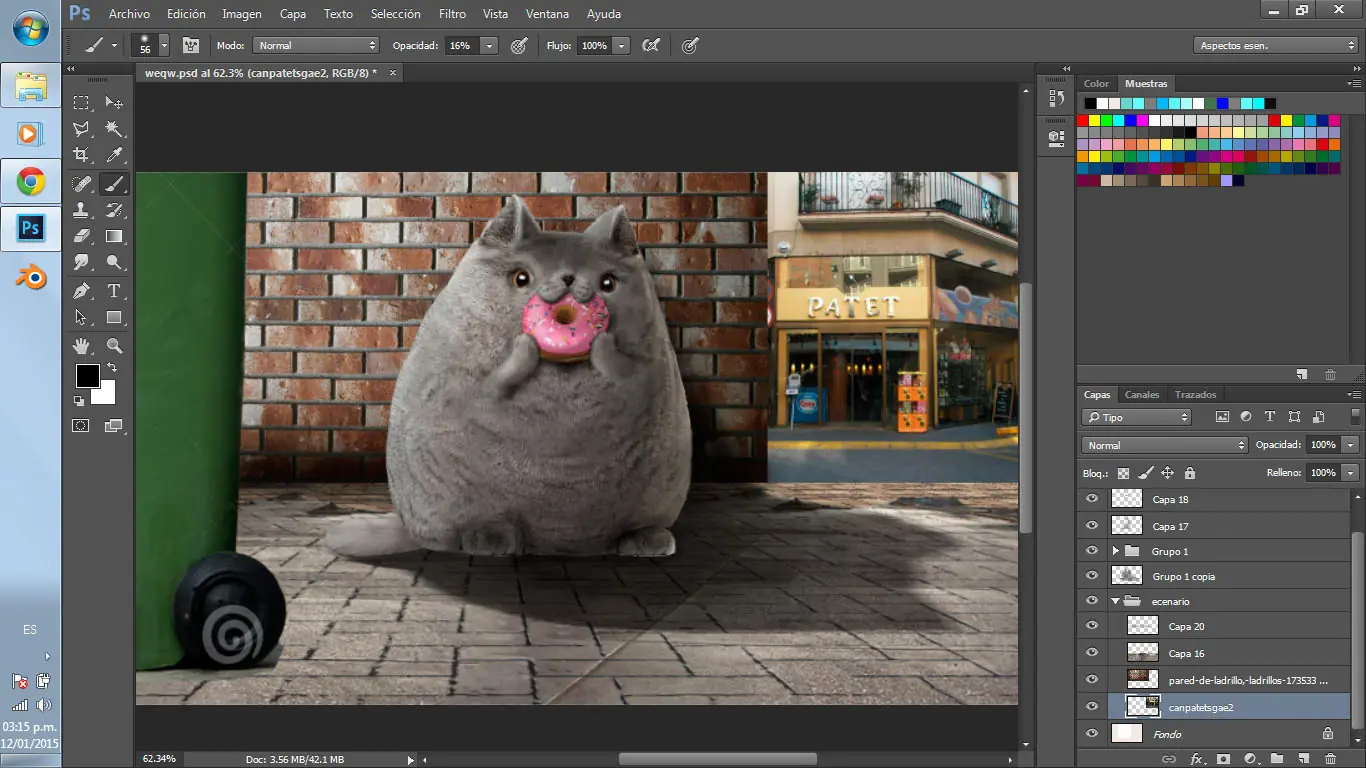Open the Archivo menu
1366x768 pixels.
click(129, 14)
